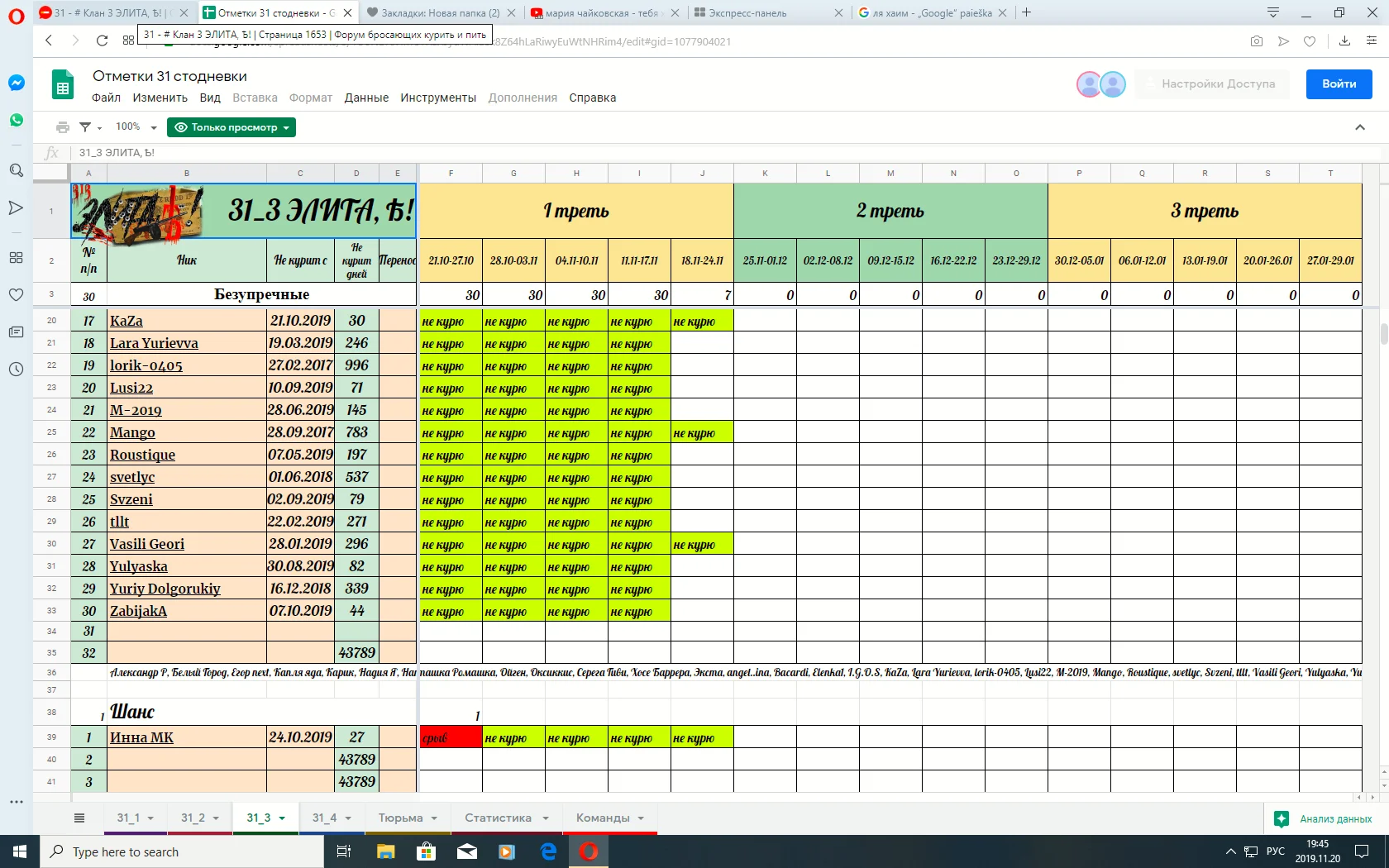Open the Lara Yurievva nickname link
The height and width of the screenshot is (868, 1389).
tap(154, 343)
